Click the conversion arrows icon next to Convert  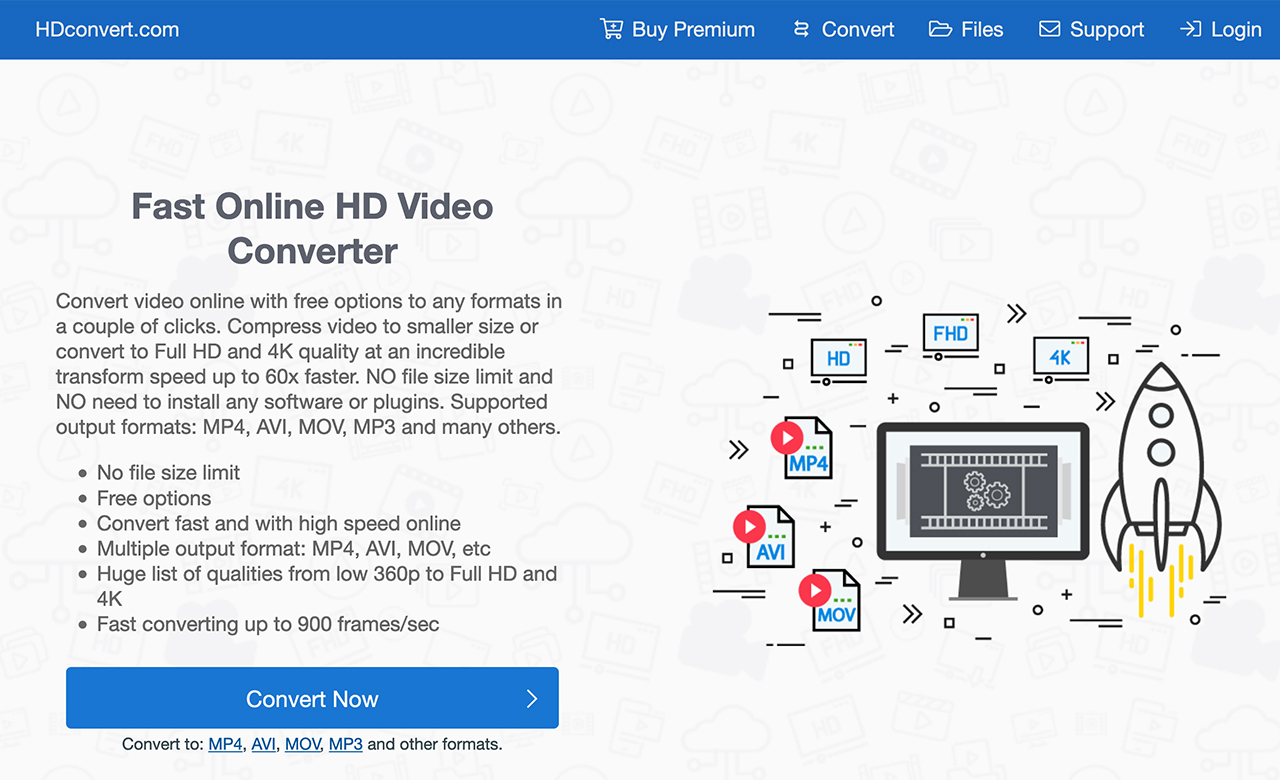point(801,29)
